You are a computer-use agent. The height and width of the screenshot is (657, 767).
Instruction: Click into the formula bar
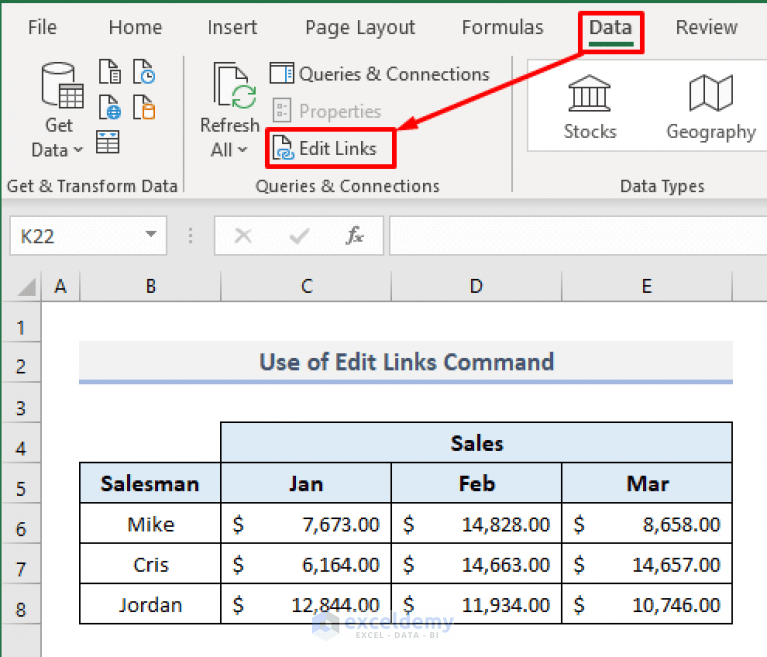pos(578,236)
